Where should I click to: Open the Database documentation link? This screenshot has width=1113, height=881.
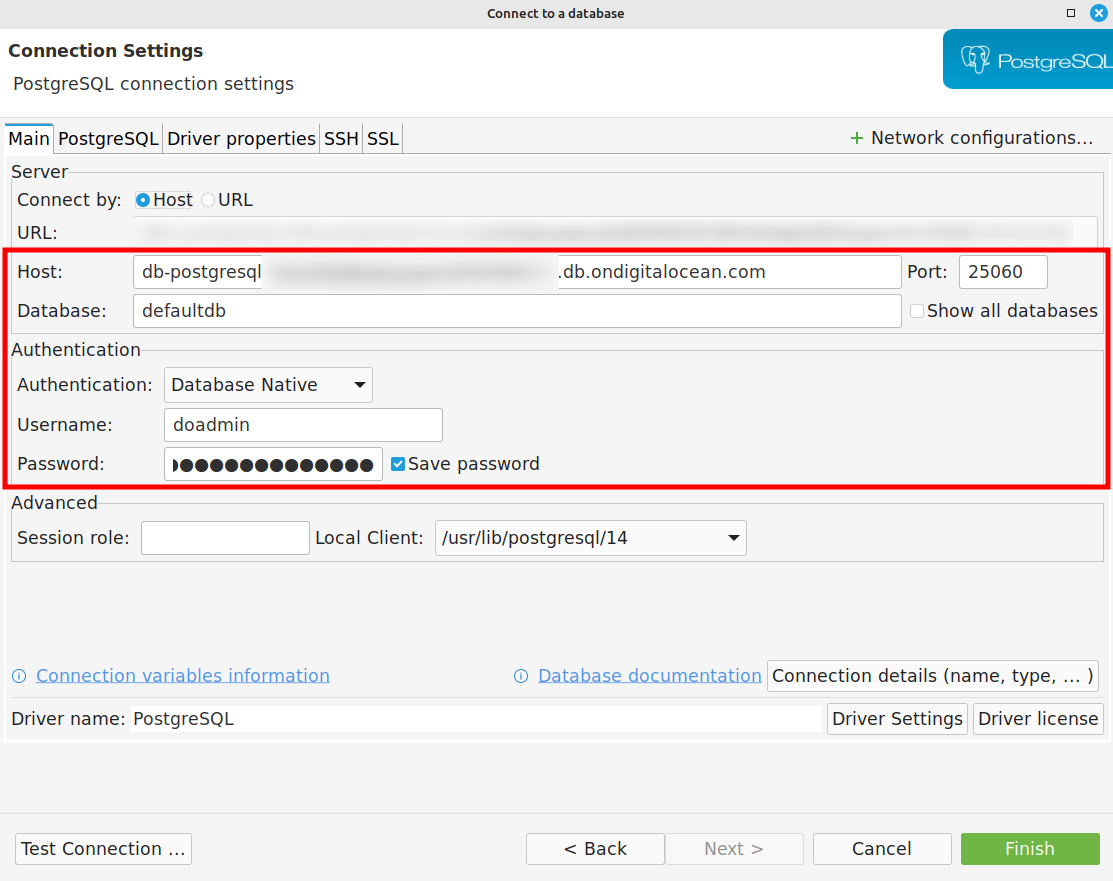[649, 676]
